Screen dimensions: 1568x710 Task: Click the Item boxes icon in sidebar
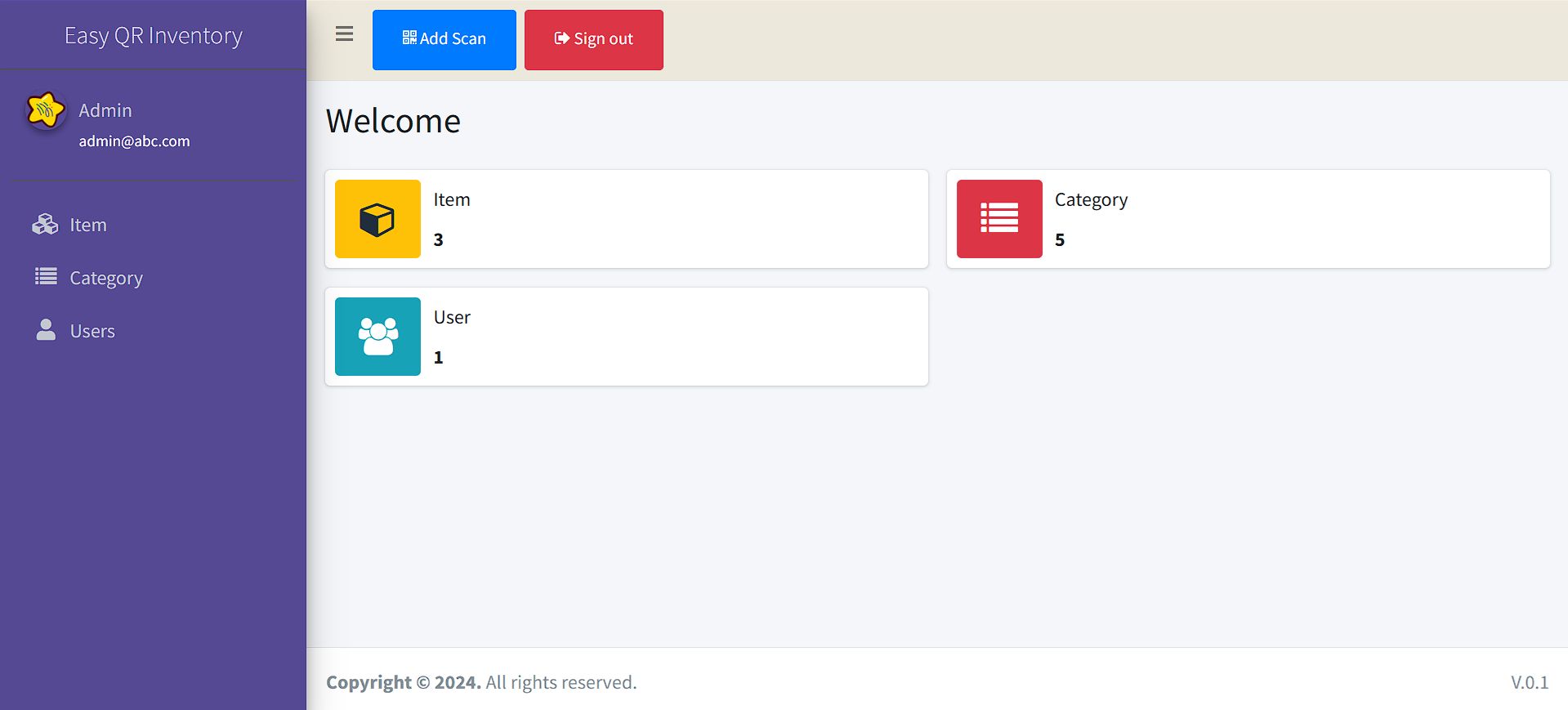point(45,225)
